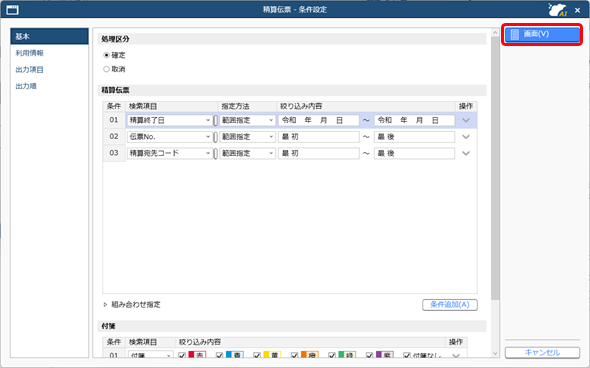The width and height of the screenshot is (590, 368).
Task: Click condition number 03 cell
Action: pos(114,153)
